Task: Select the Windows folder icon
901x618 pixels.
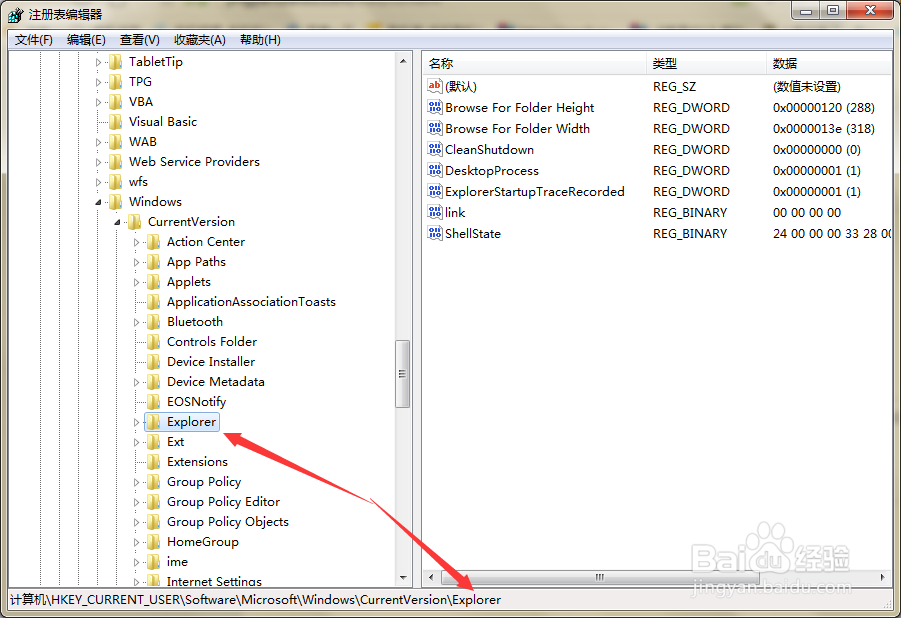Action: 115,202
